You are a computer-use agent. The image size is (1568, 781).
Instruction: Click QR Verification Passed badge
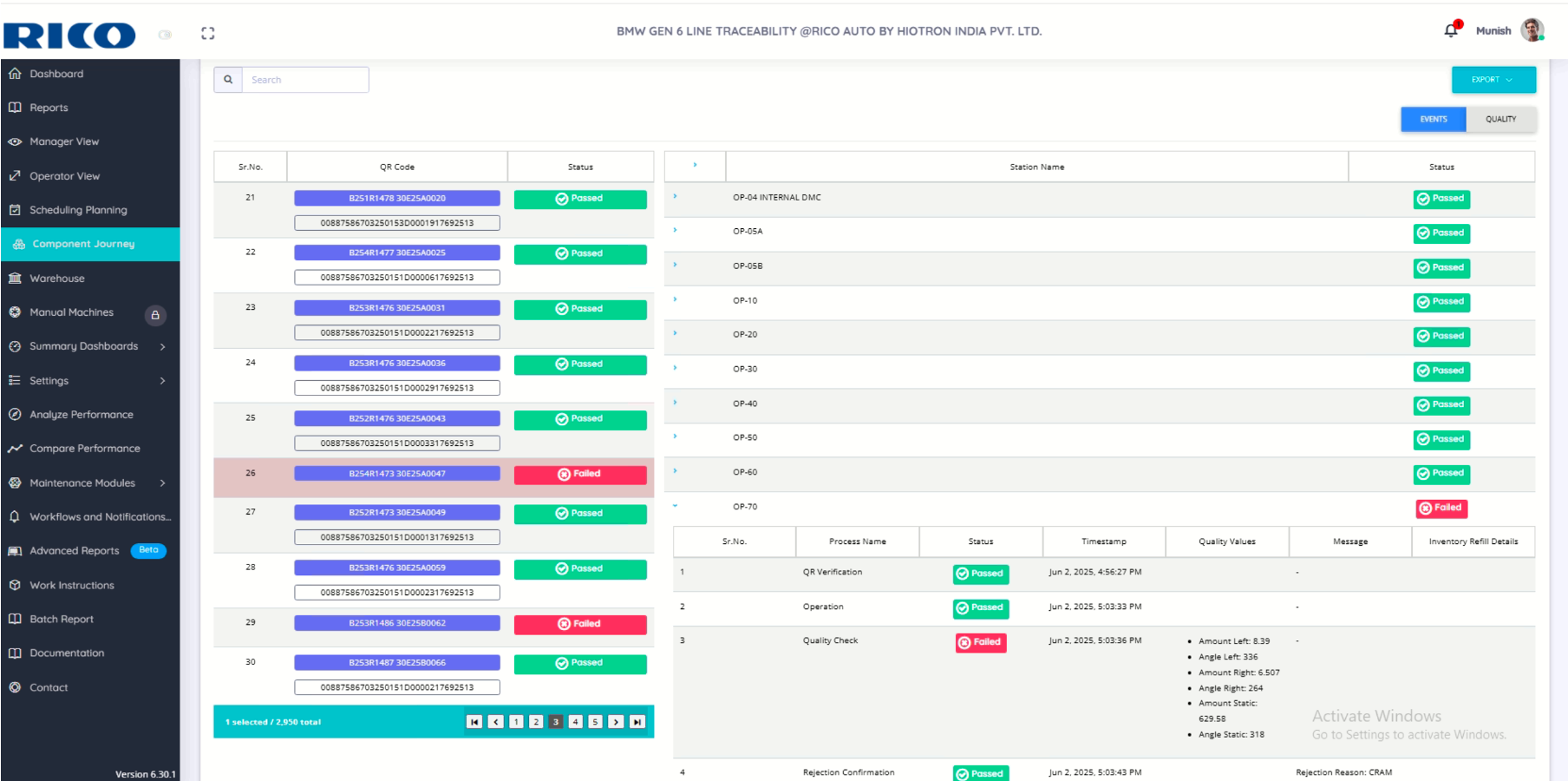[981, 574]
